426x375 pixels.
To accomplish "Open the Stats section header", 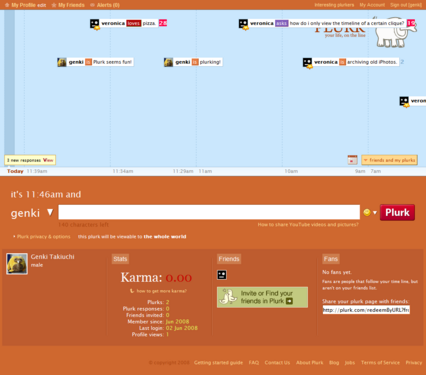I will (x=120, y=259).
